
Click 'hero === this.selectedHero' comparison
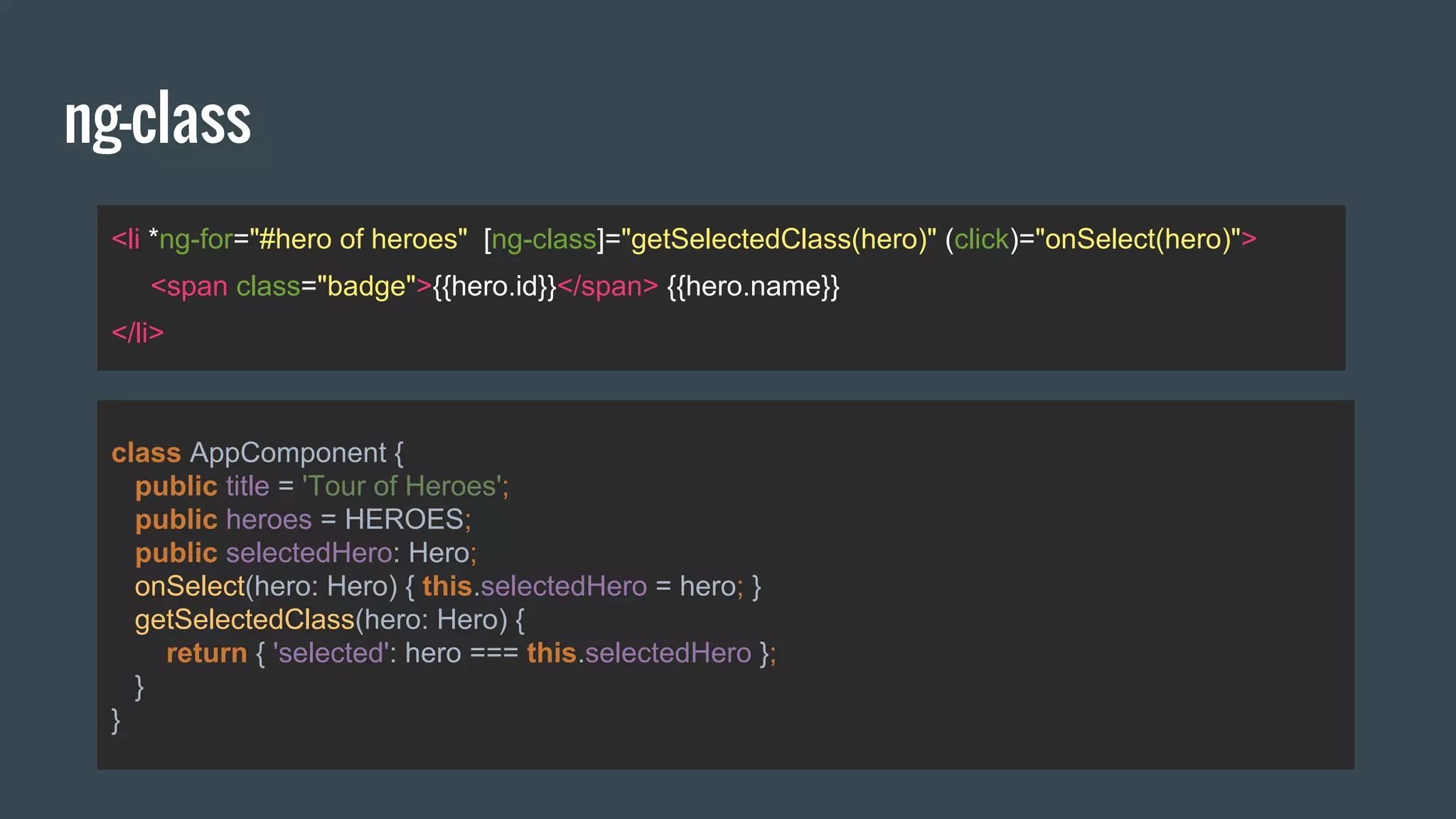click(x=578, y=653)
